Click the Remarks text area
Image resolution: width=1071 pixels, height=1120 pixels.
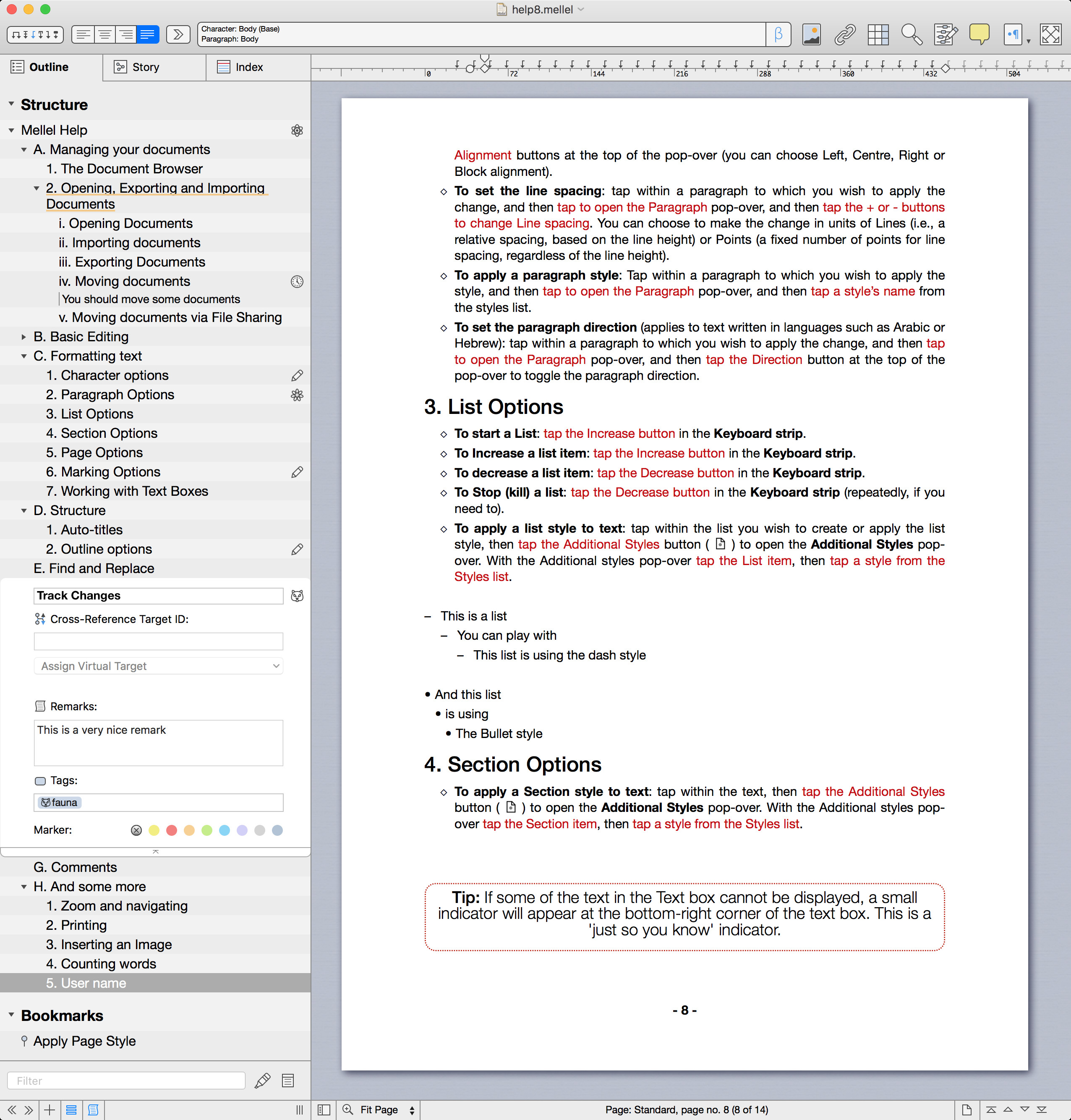click(158, 743)
